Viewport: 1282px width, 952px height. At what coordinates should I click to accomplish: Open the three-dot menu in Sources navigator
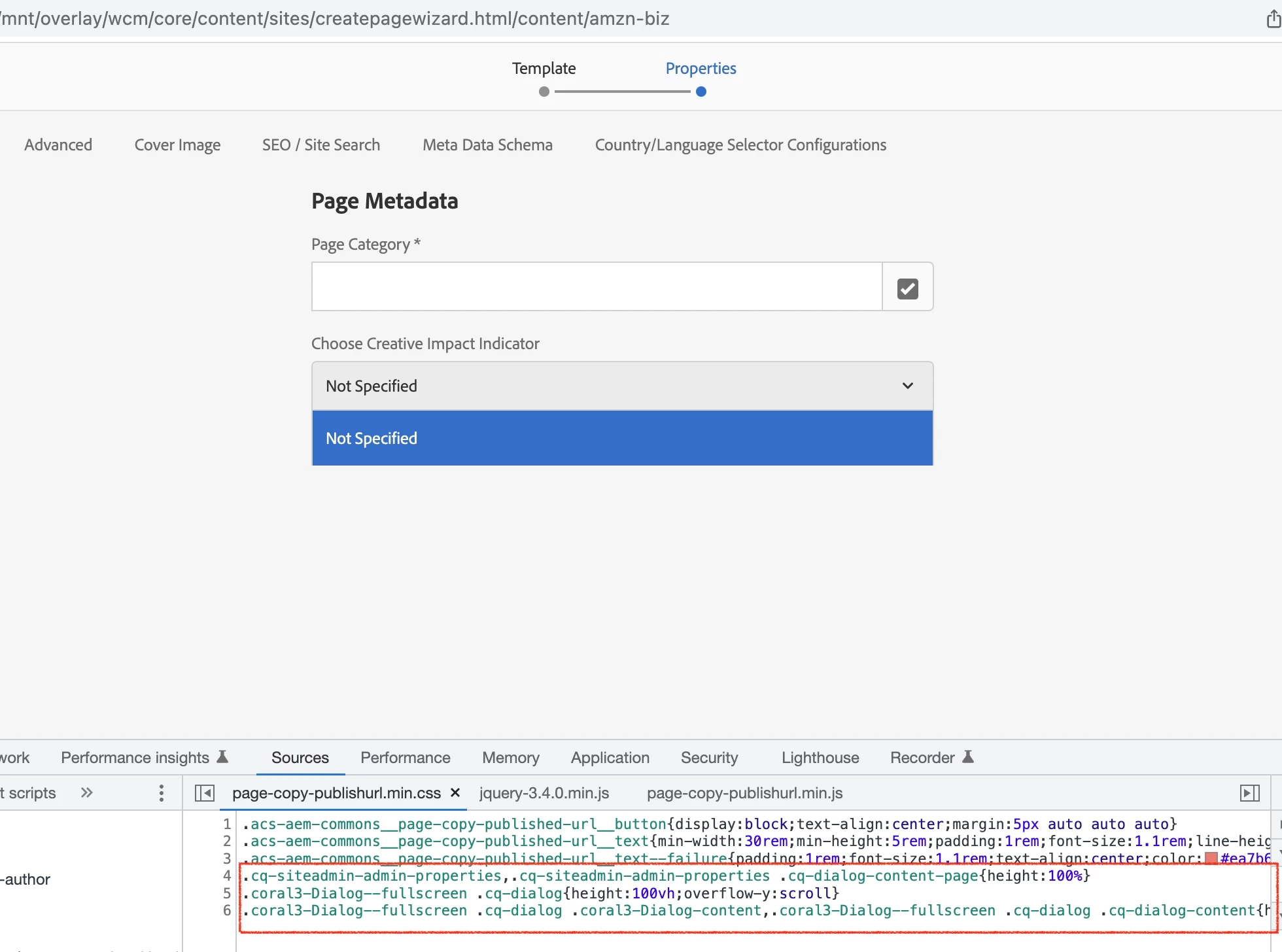point(162,793)
